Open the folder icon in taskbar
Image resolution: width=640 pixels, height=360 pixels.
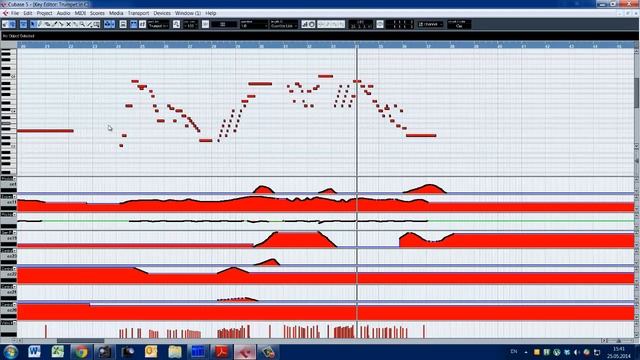175,352
